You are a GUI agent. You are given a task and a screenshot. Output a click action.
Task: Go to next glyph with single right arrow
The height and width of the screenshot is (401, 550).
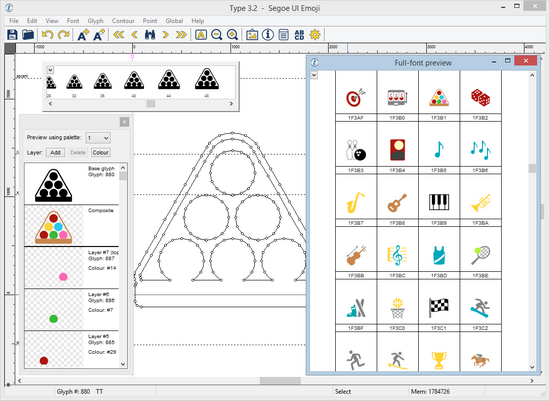[x=166, y=35]
